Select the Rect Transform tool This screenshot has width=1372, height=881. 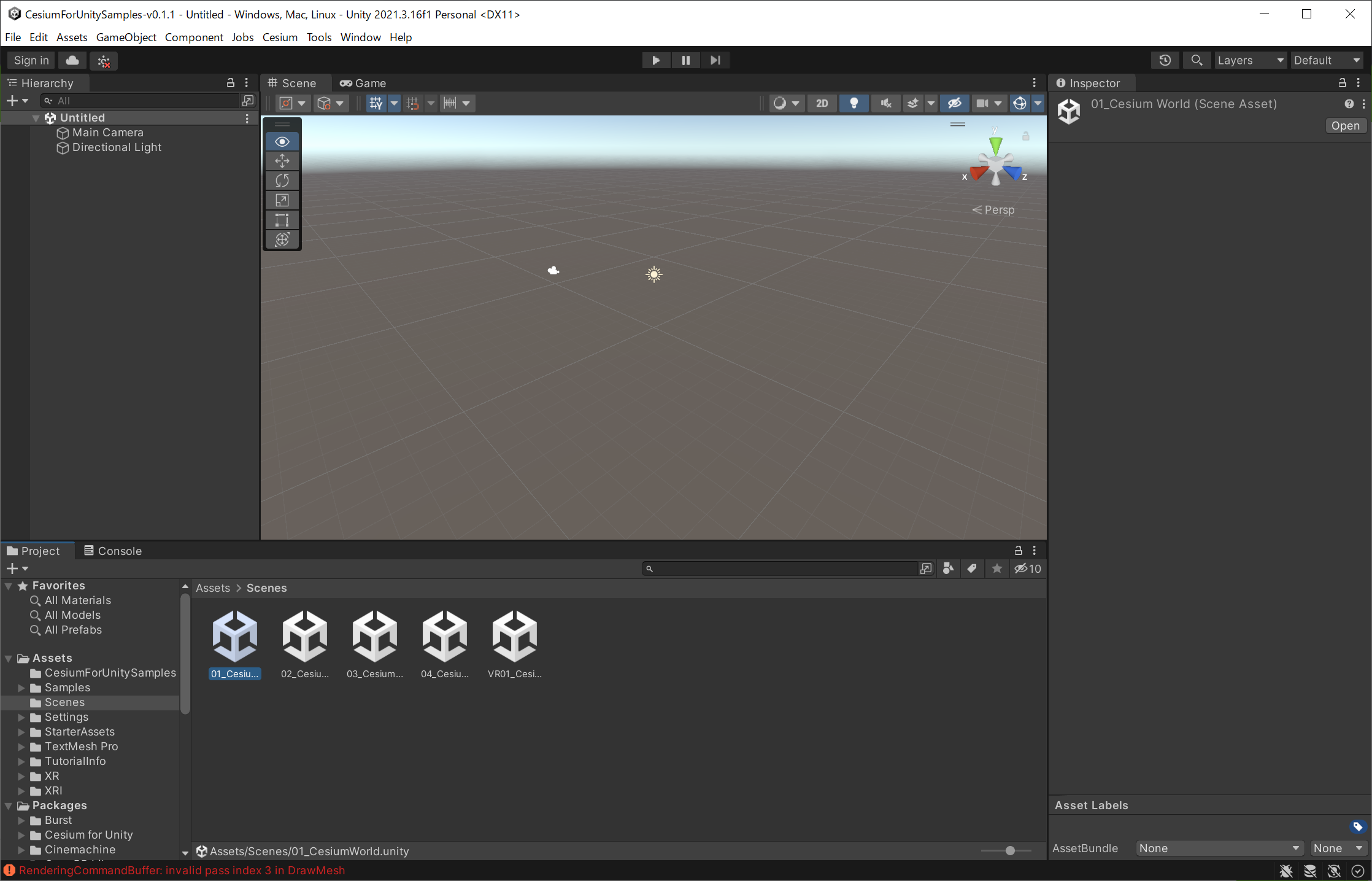click(282, 219)
